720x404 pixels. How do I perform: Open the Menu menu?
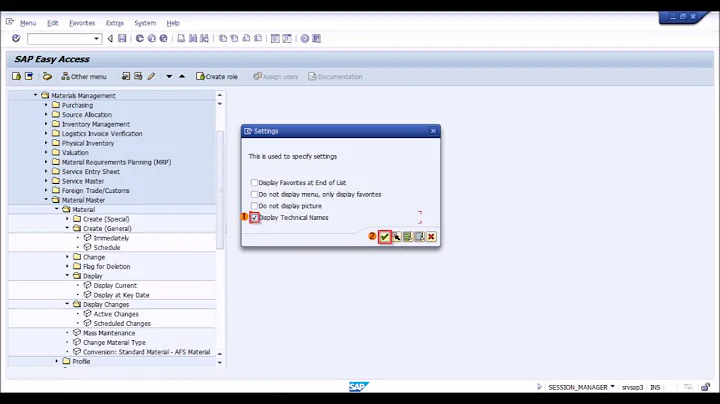(x=28, y=23)
